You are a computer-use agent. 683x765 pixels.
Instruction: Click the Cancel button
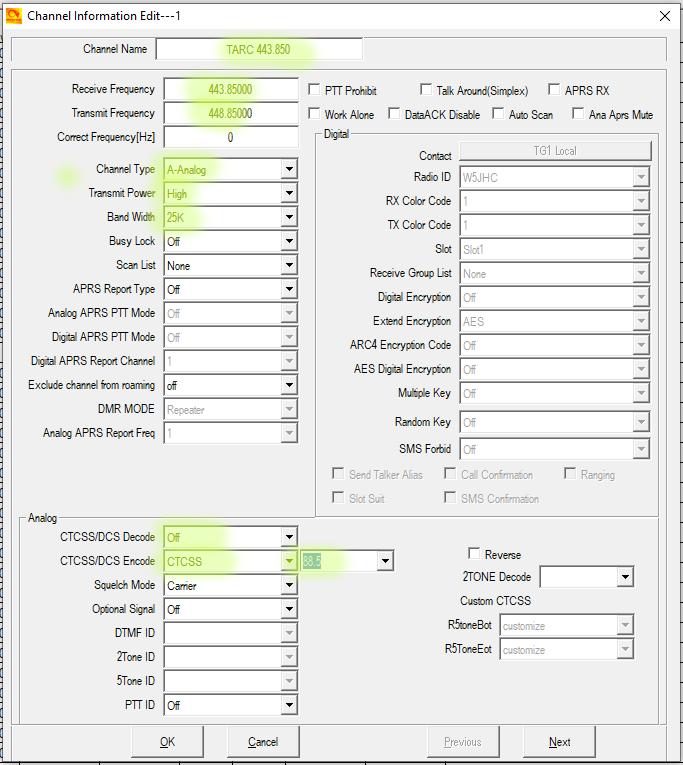(263, 742)
